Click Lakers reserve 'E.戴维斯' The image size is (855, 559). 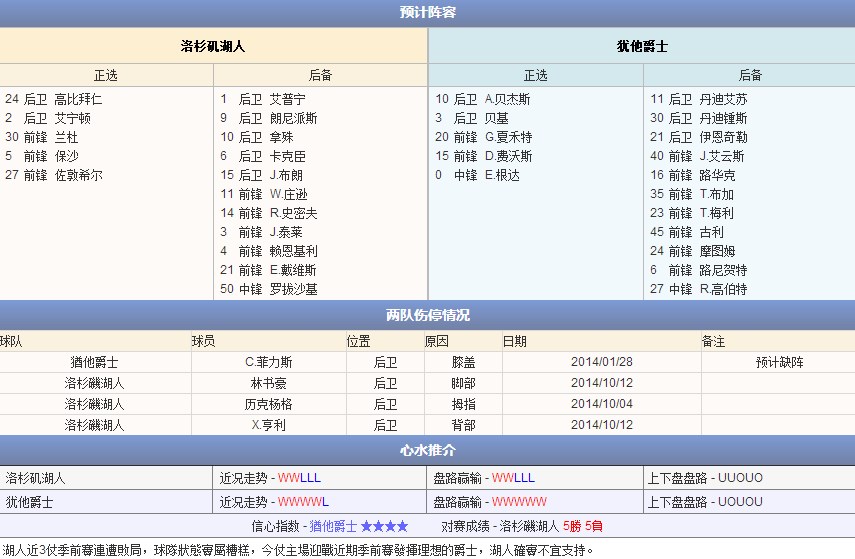click(x=293, y=270)
